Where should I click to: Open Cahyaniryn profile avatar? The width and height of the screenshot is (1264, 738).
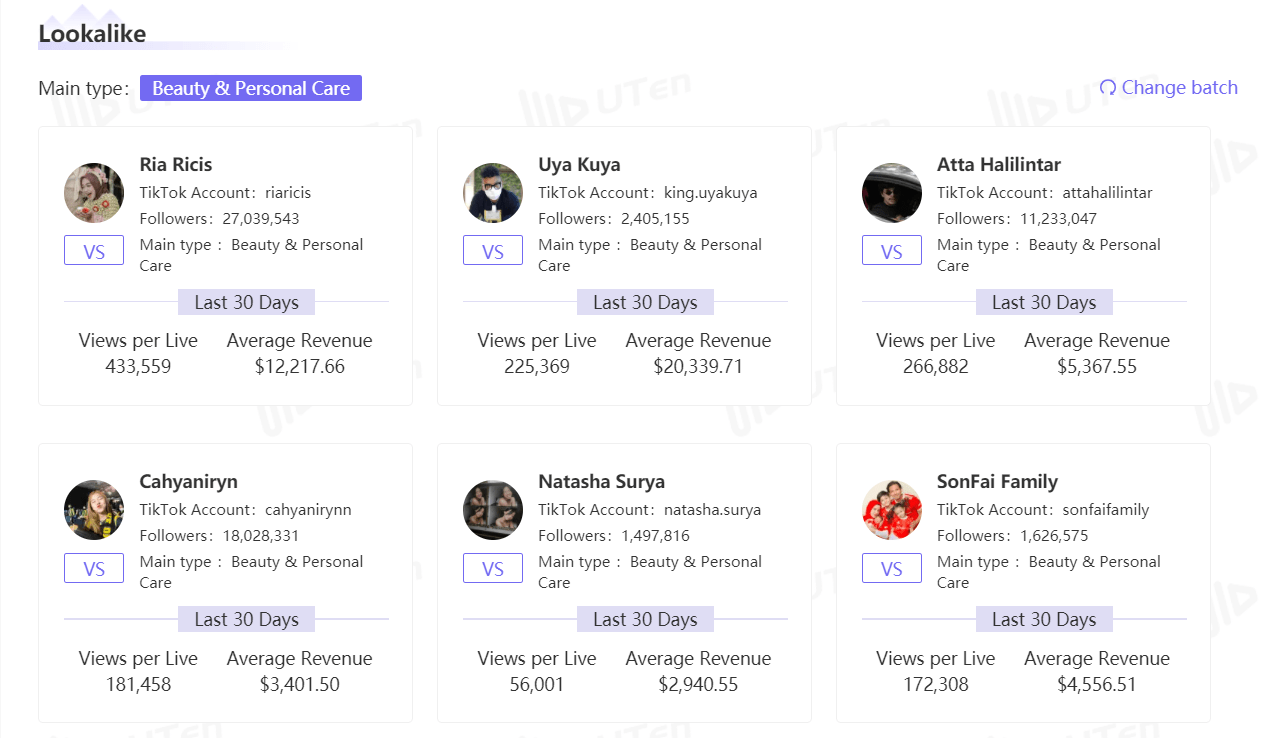(94, 510)
